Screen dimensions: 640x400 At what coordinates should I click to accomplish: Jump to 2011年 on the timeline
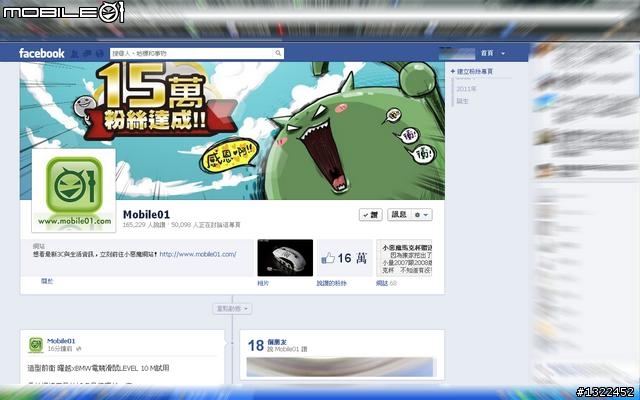pos(466,89)
